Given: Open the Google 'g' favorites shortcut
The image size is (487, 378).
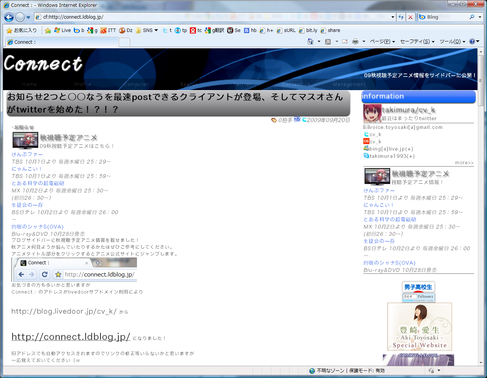Looking at the screenshot, I should click(x=92, y=30).
